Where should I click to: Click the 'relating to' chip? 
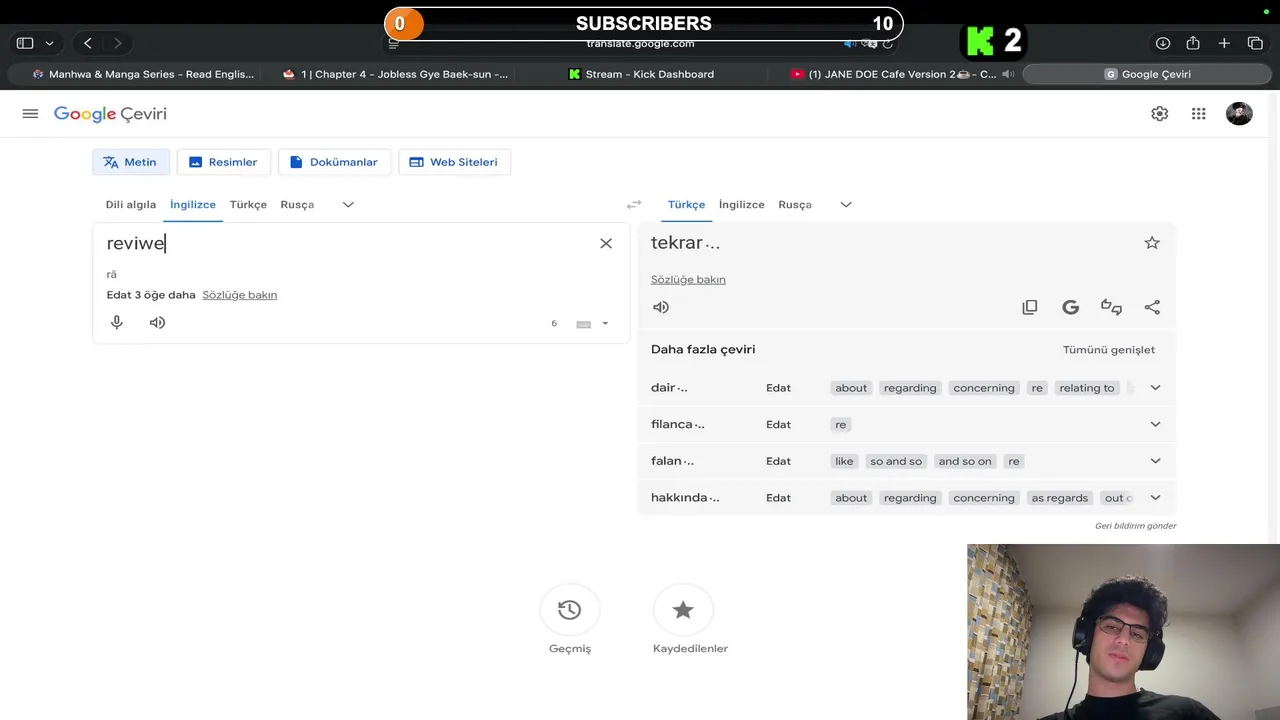click(1087, 388)
